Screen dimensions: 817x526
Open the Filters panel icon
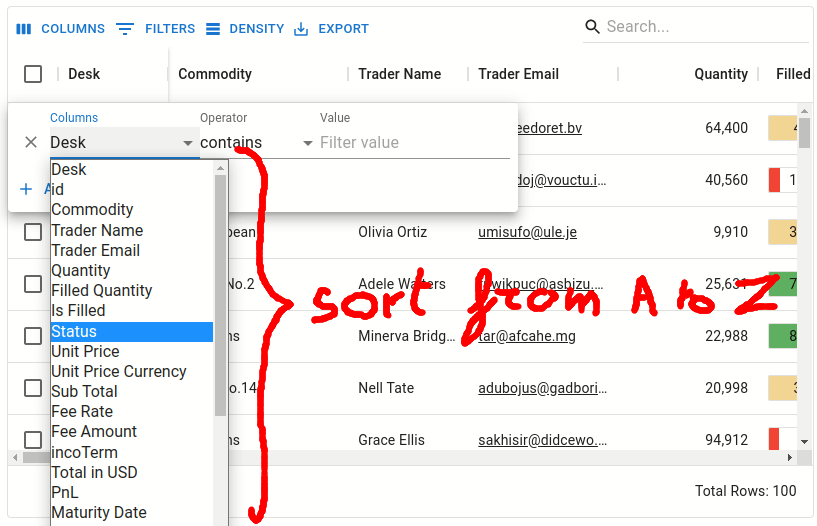pyautogui.click(x=125, y=29)
